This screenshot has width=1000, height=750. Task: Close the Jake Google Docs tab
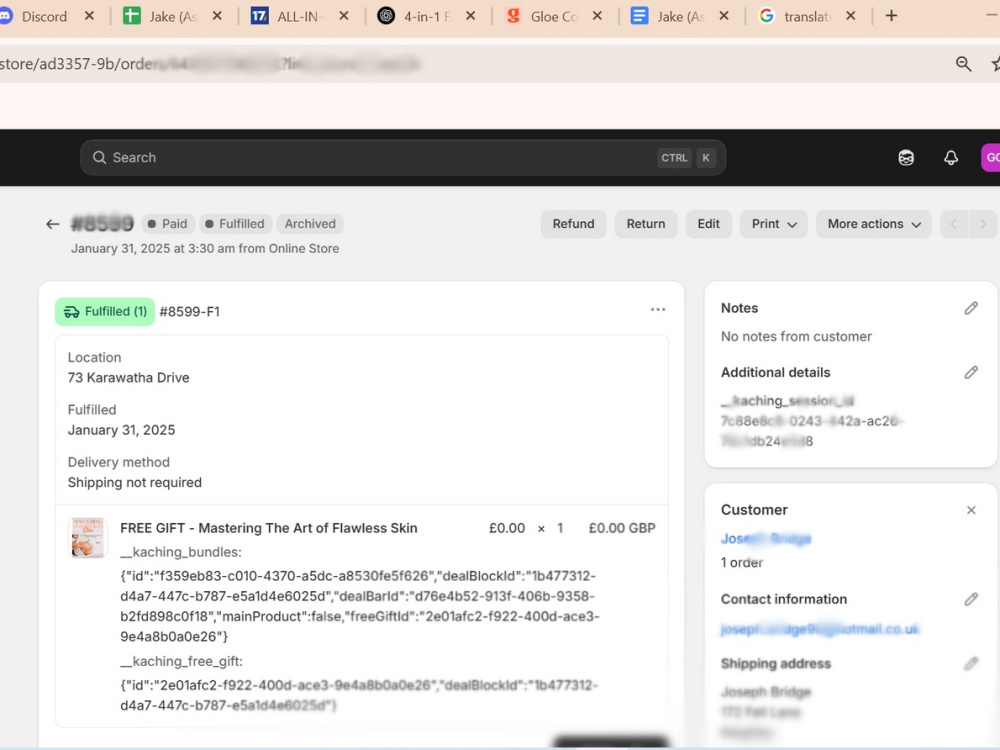(724, 16)
